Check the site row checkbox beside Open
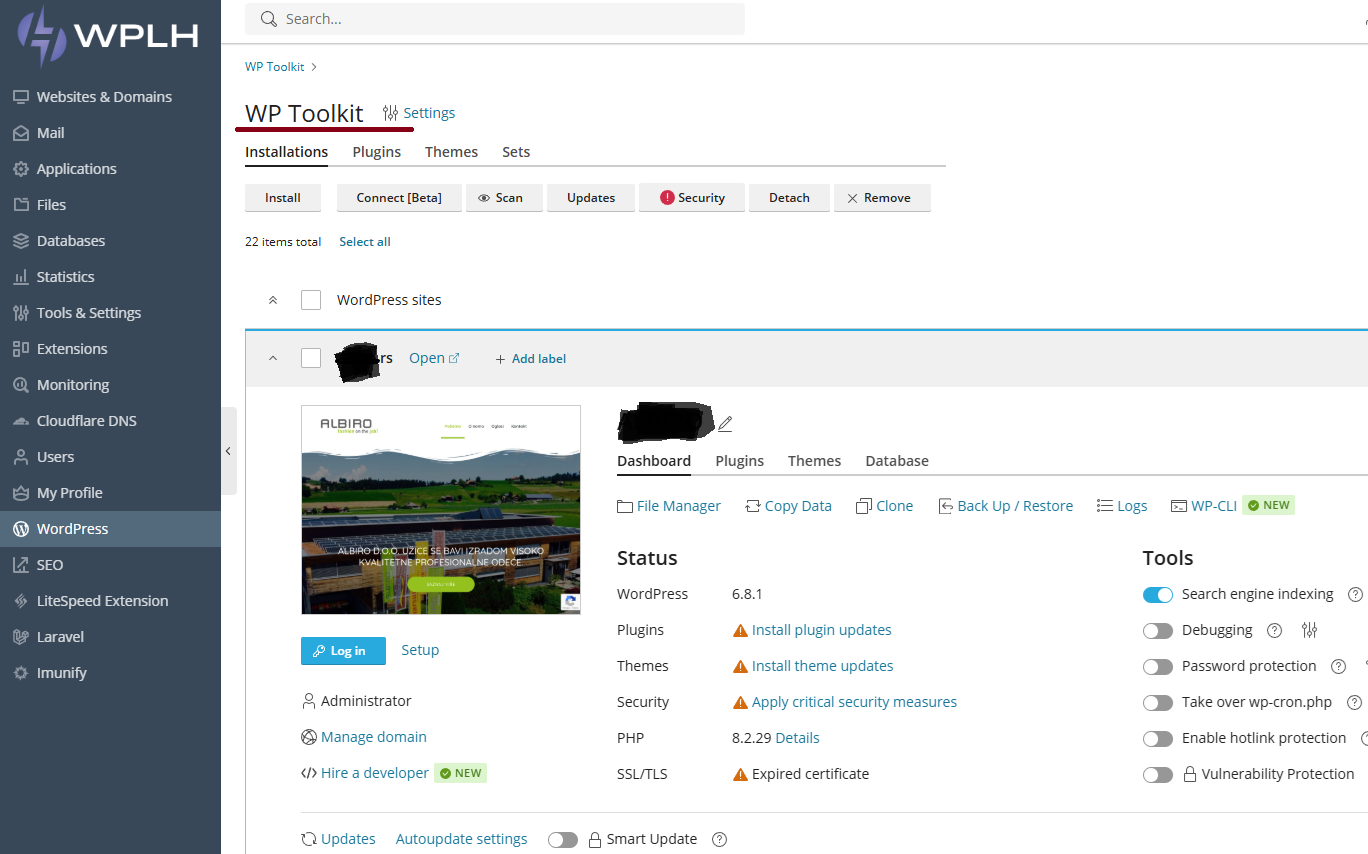The height and width of the screenshot is (854, 1368). [311, 358]
